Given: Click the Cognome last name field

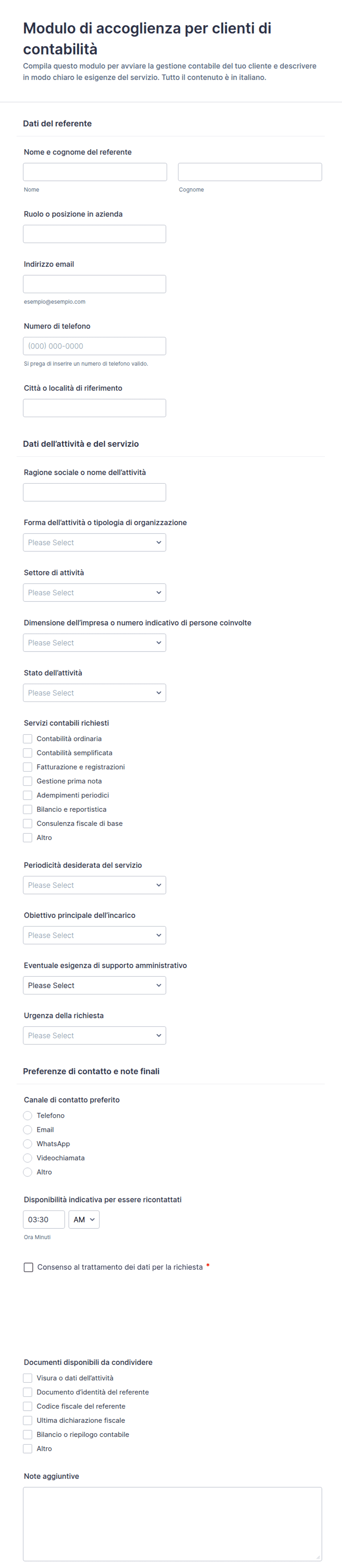Looking at the screenshot, I should point(249,172).
